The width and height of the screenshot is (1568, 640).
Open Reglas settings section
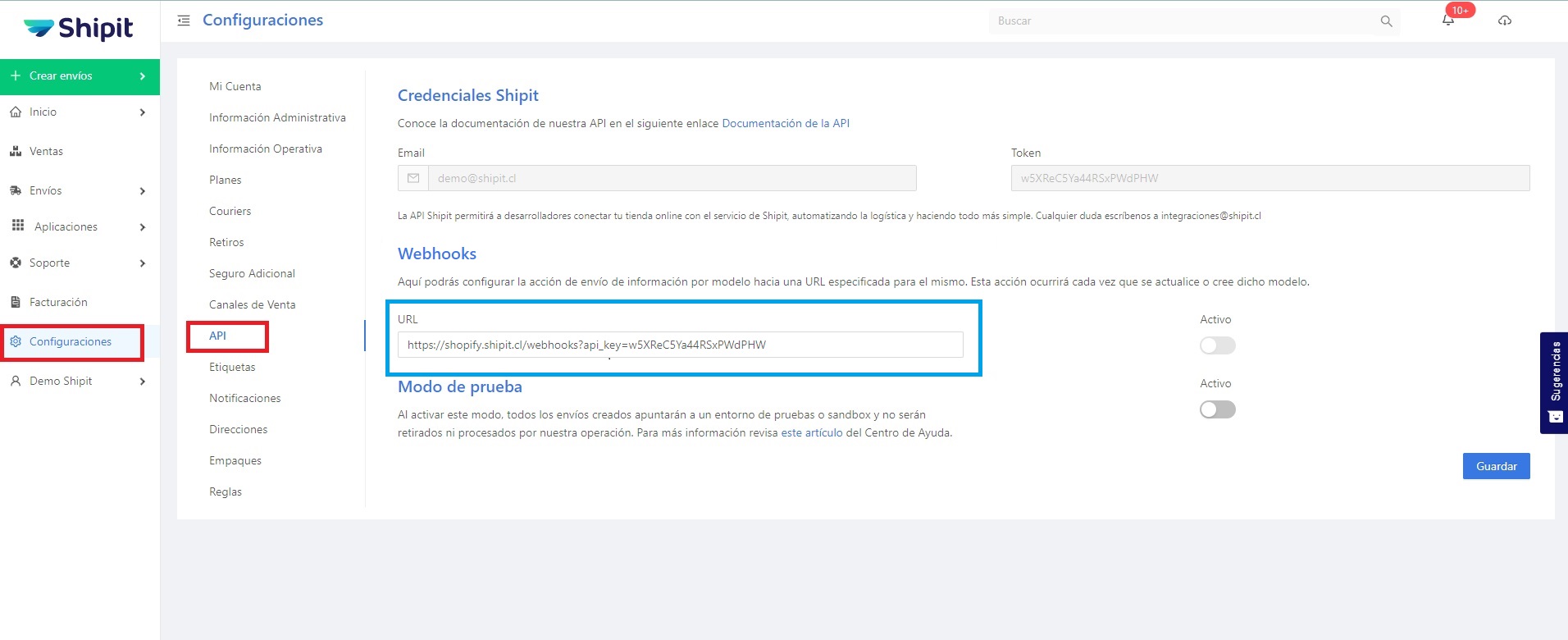click(226, 491)
